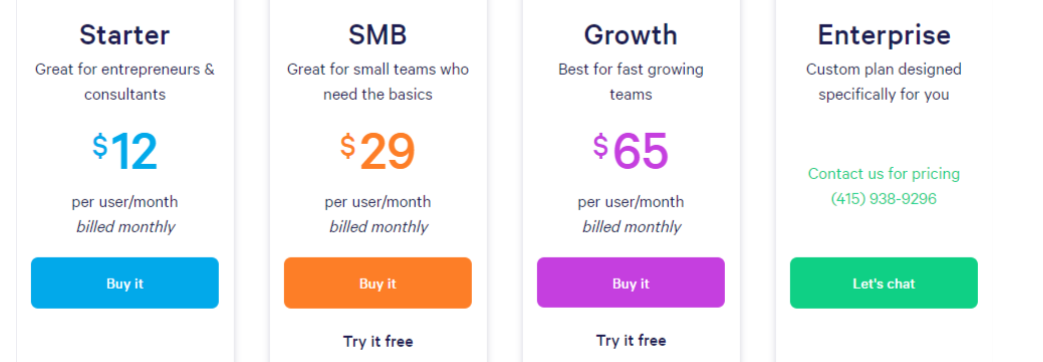Click the $29 price in SMB card
The height and width of the screenshot is (362, 1043).
(x=378, y=151)
